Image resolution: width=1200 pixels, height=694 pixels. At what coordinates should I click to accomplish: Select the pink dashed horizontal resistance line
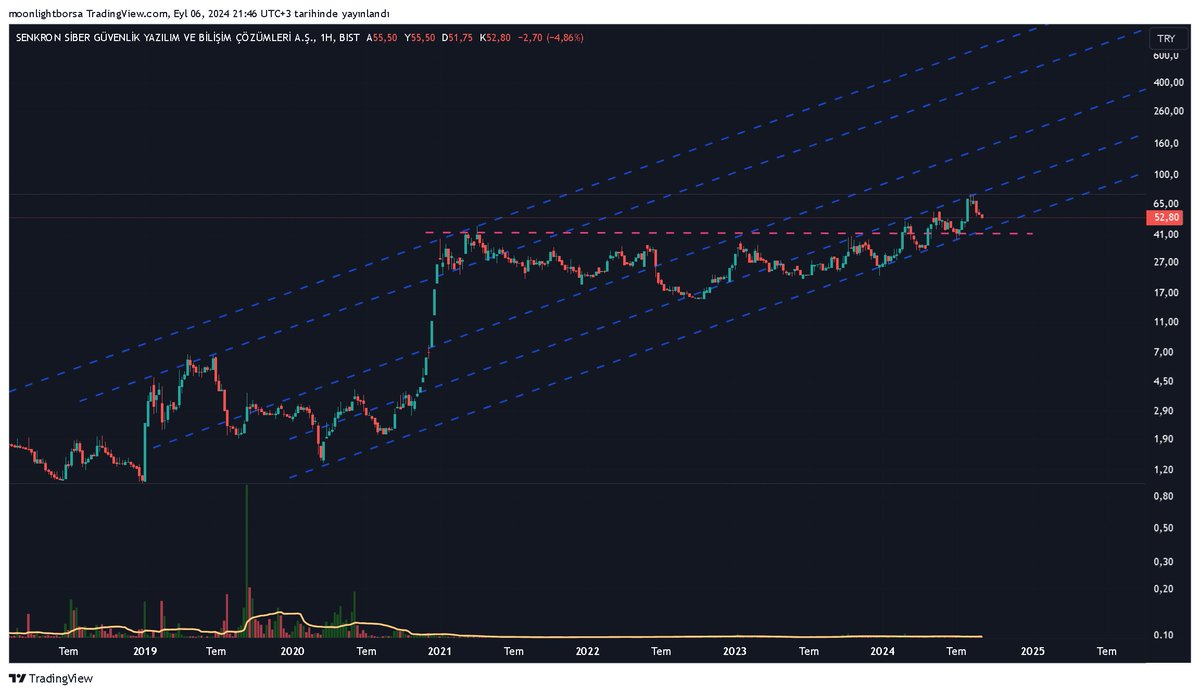[728, 233]
